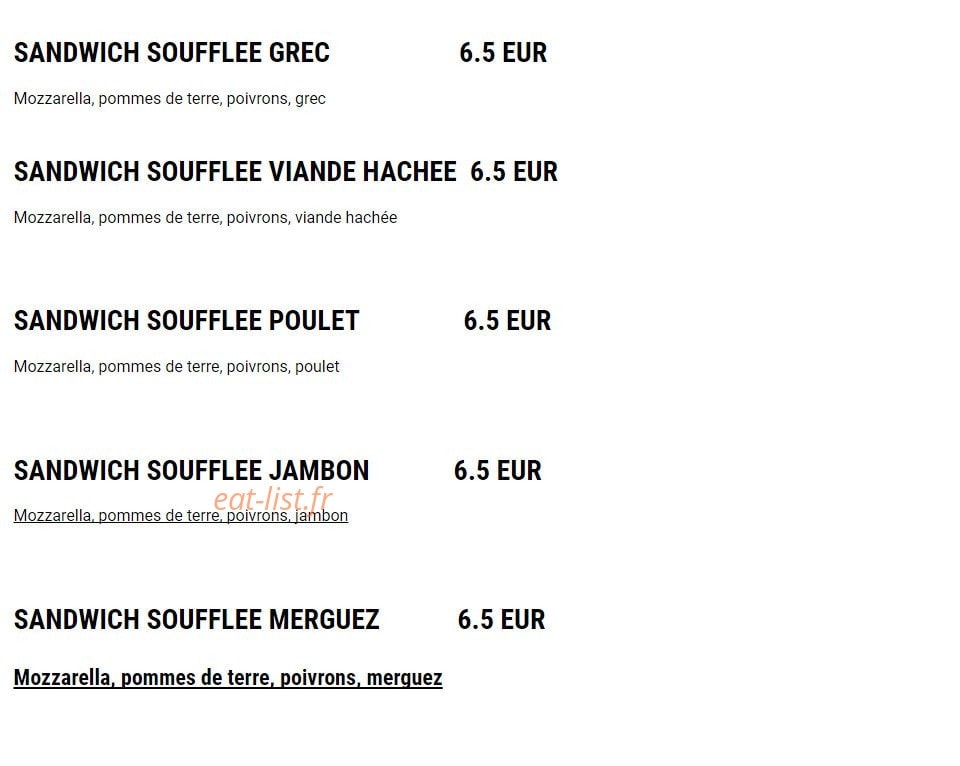Select the Merguez sandwich 6.5 EUR price
The height and width of the screenshot is (766, 960).
pos(501,620)
